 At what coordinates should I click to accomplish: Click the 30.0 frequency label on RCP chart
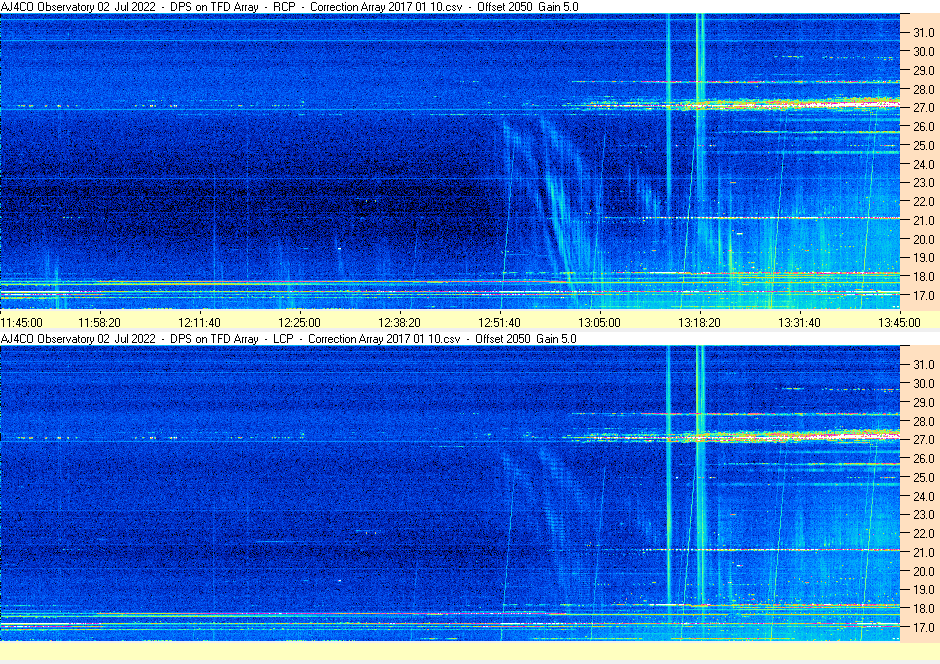click(x=924, y=52)
